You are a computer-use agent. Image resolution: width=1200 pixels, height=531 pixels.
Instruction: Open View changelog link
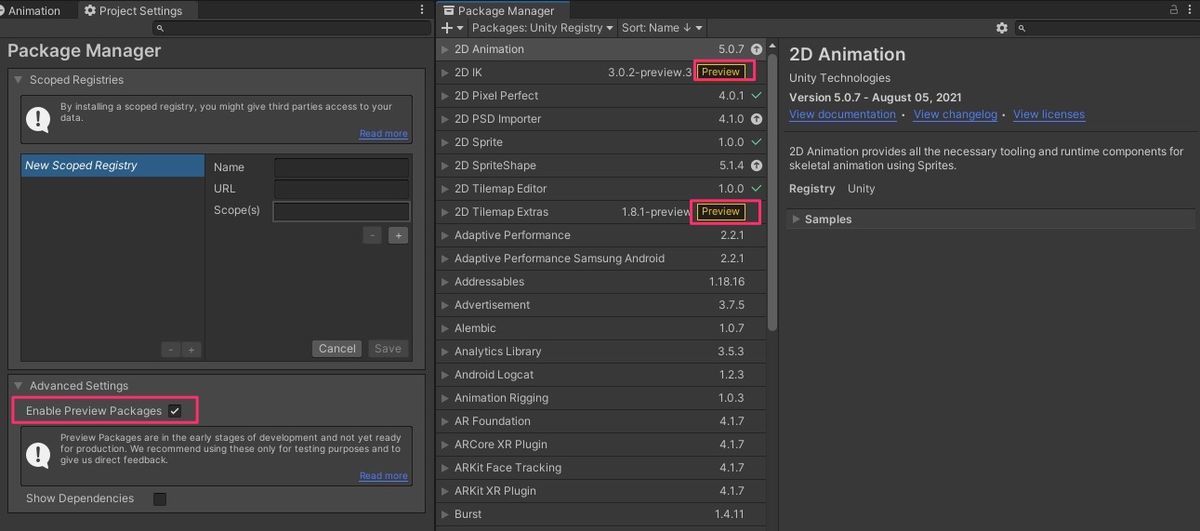tap(955, 115)
